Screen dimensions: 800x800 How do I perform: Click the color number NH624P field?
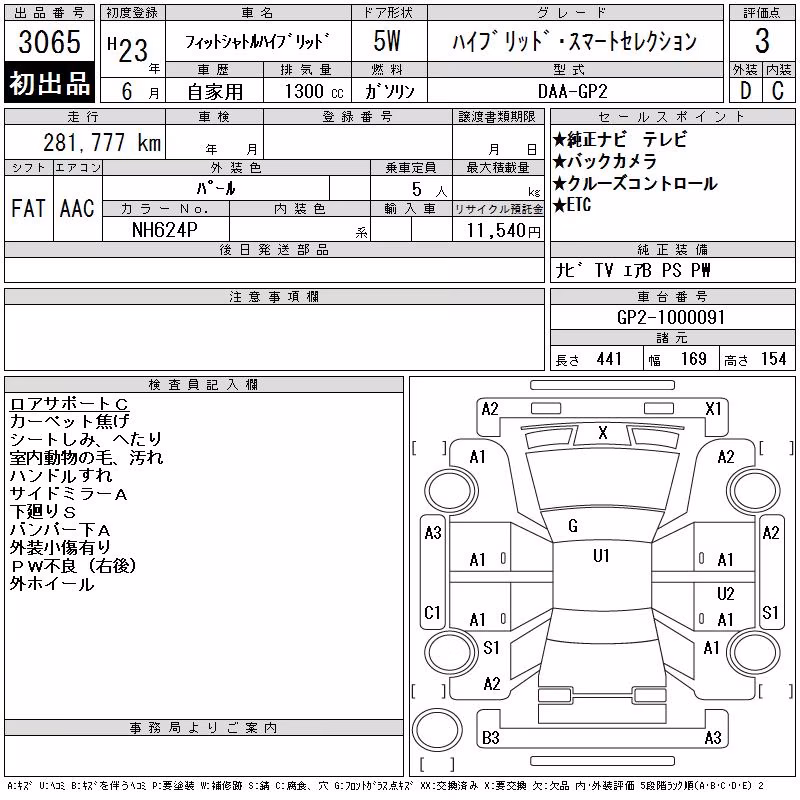click(165, 230)
